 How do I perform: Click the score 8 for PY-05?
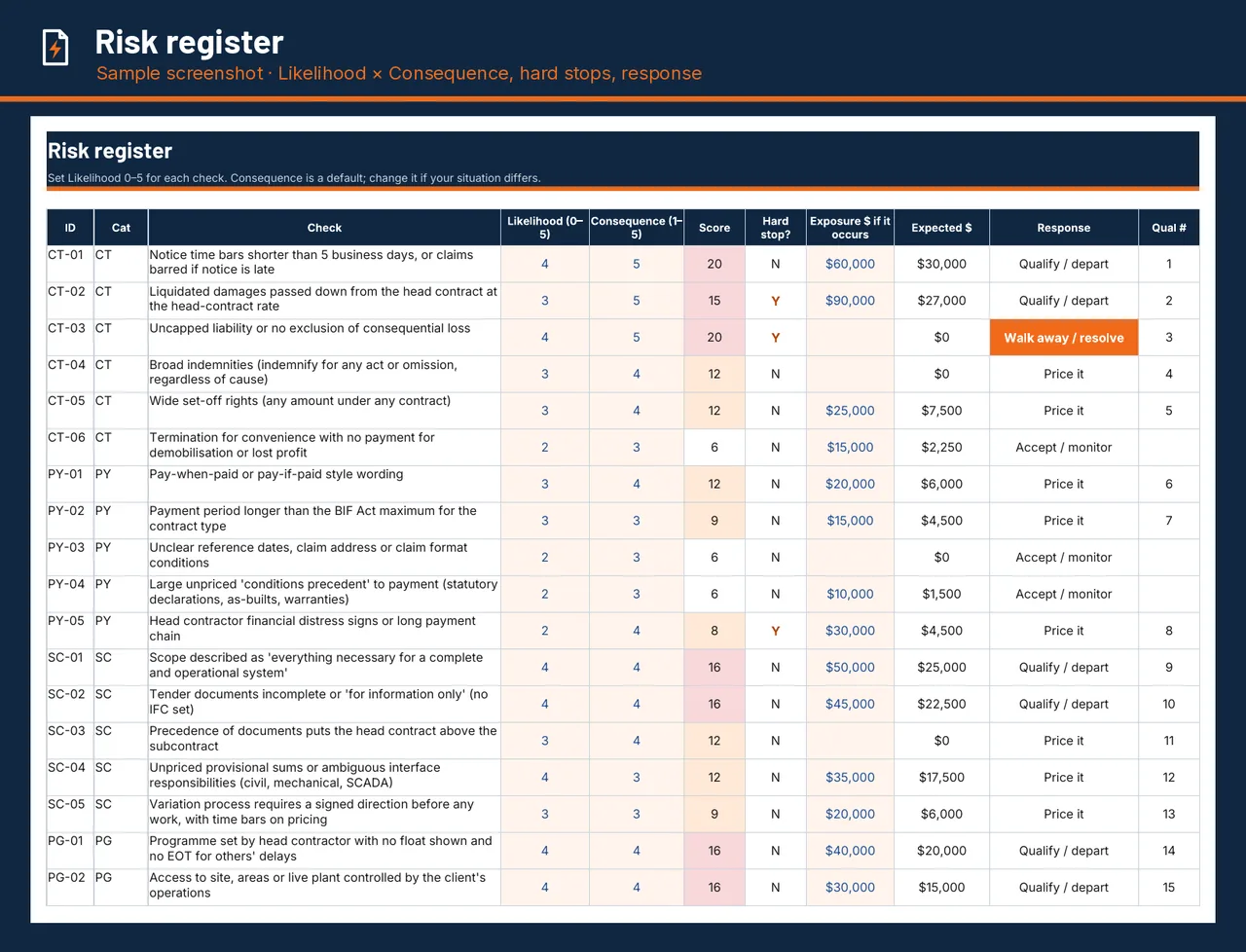(x=715, y=631)
